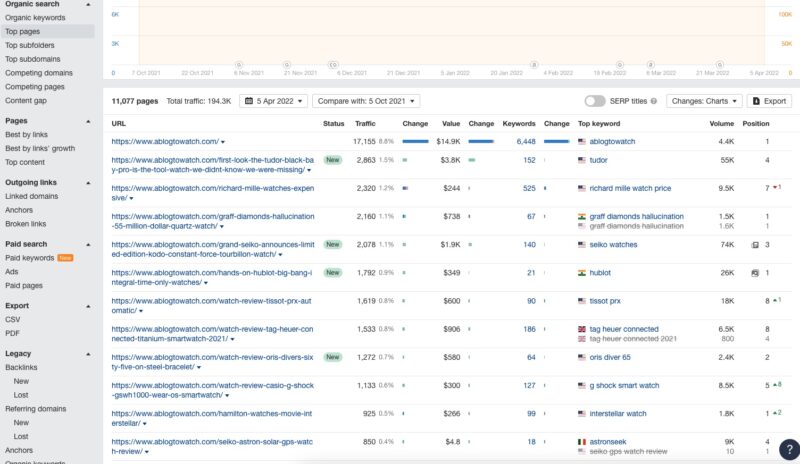Collapse the Pages sidebar section
This screenshot has height=464, width=800.
tap(88, 121)
